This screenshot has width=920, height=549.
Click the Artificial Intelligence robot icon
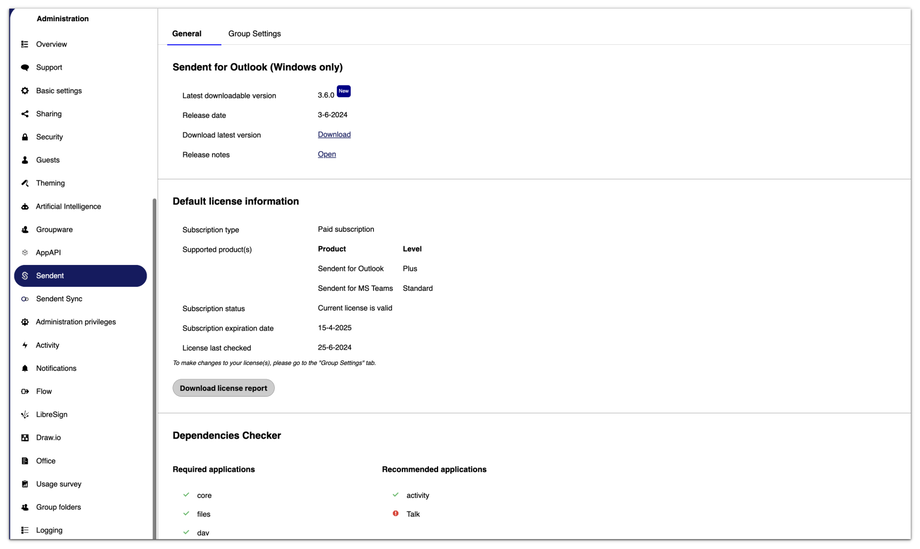coord(25,206)
